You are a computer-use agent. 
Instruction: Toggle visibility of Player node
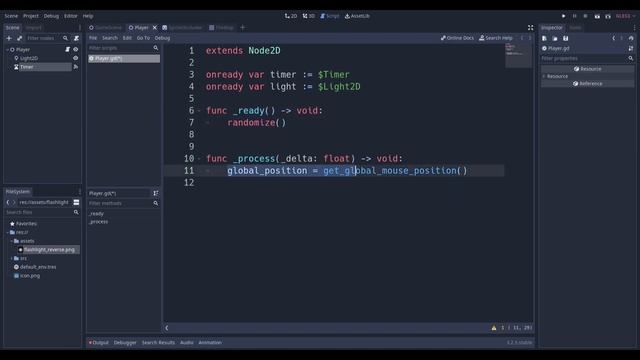pos(76,49)
